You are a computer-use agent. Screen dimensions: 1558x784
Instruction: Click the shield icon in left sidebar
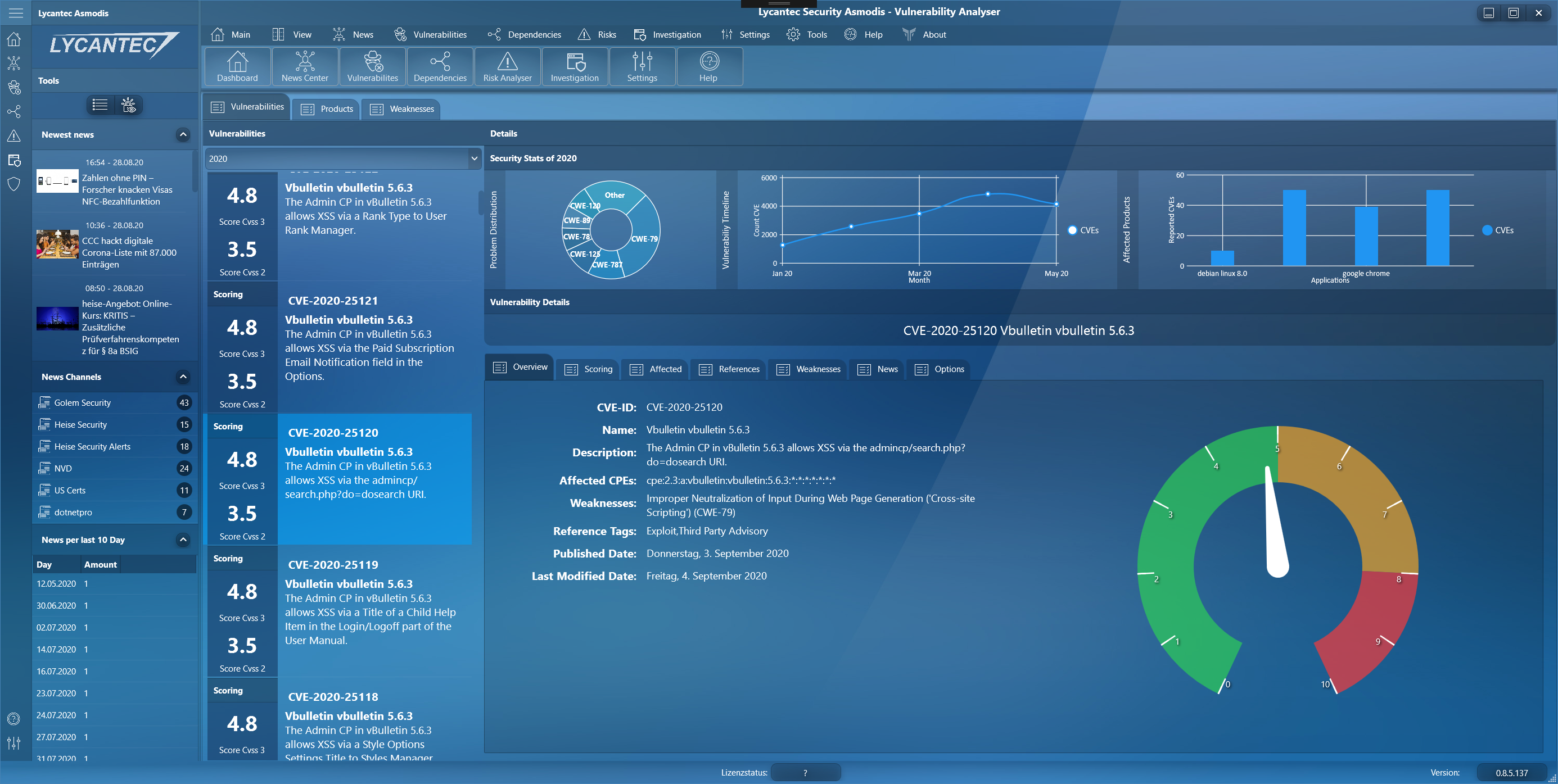point(14,184)
